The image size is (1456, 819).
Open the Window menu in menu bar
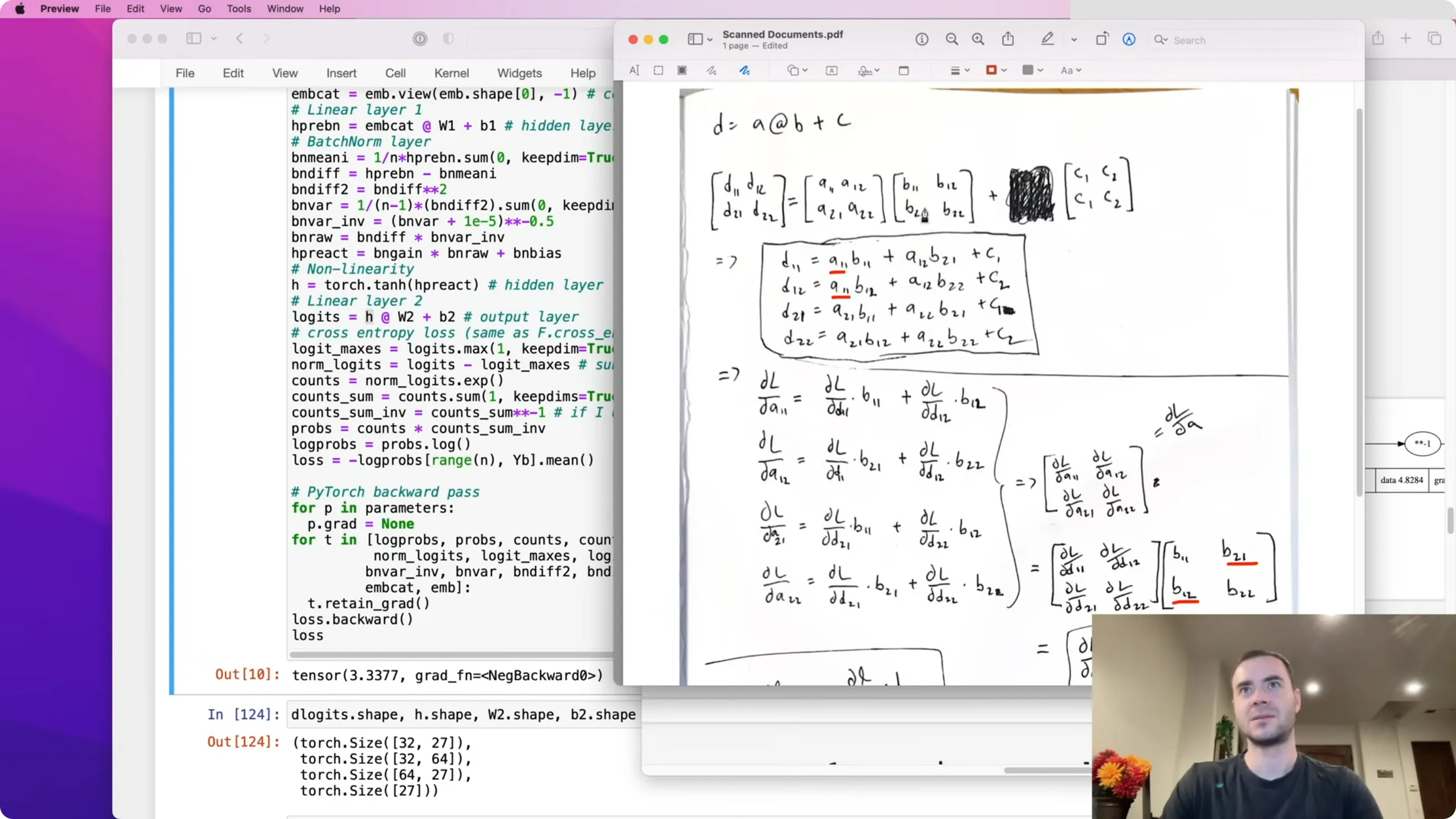pyautogui.click(x=285, y=9)
